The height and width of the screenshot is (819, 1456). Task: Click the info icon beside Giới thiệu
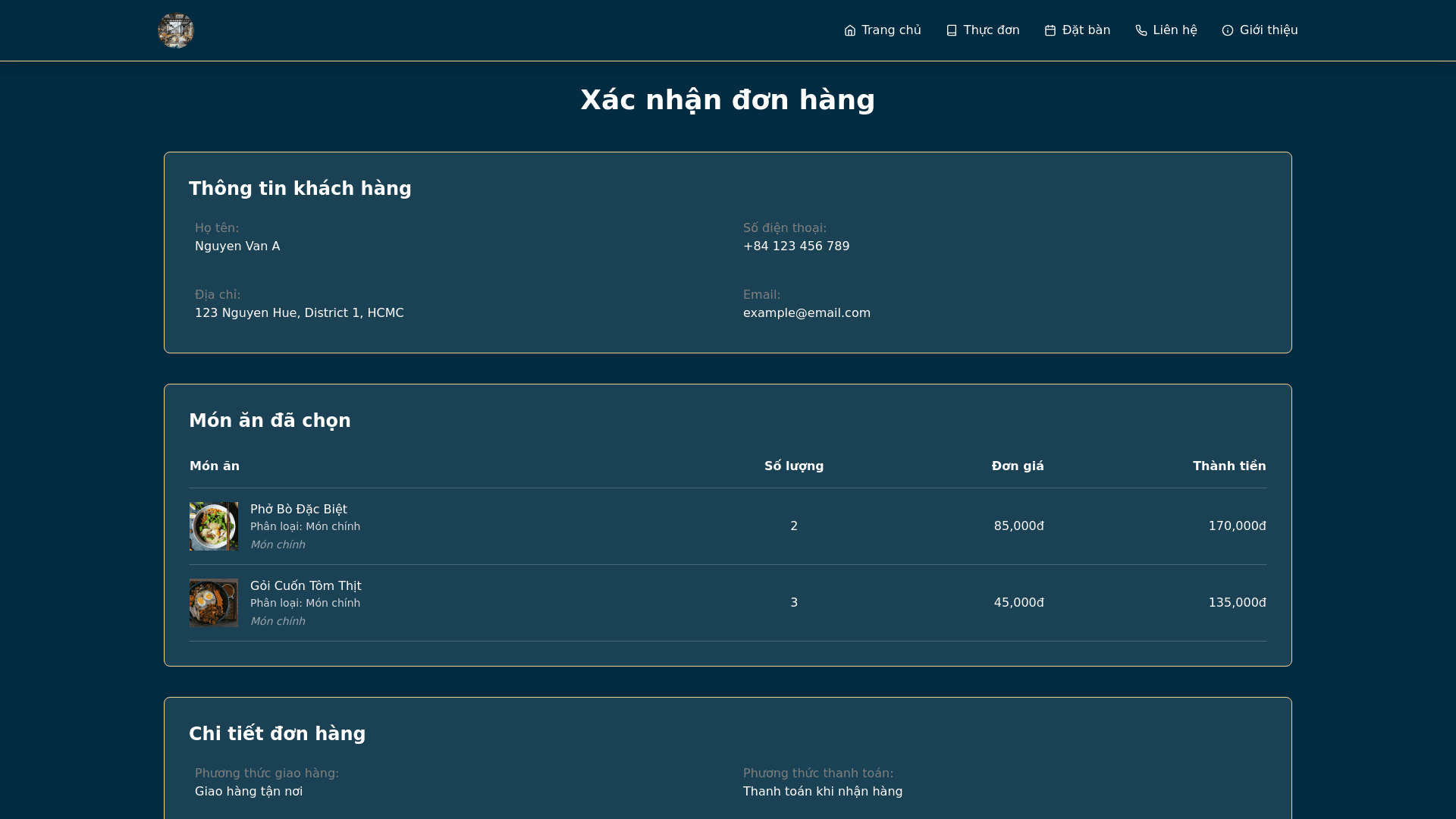point(1228,30)
